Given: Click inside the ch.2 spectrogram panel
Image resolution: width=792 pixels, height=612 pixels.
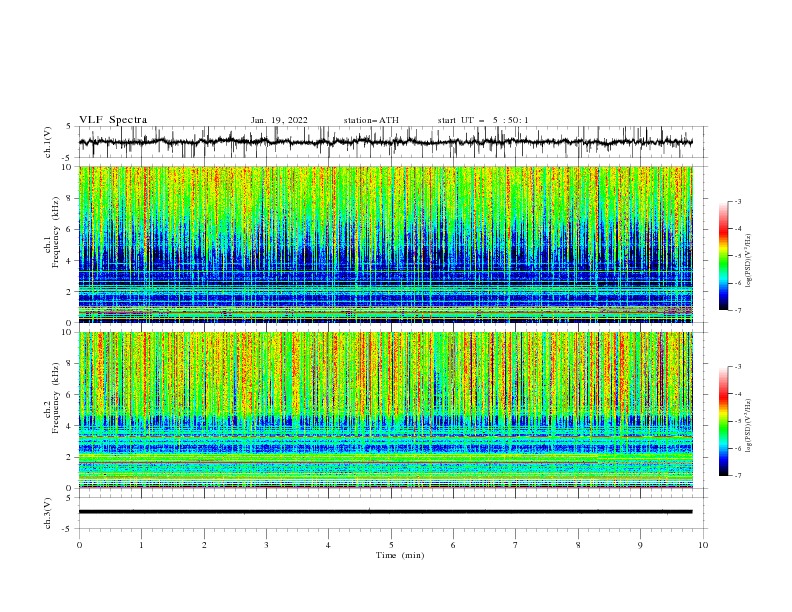Looking at the screenshot, I should click(385, 410).
